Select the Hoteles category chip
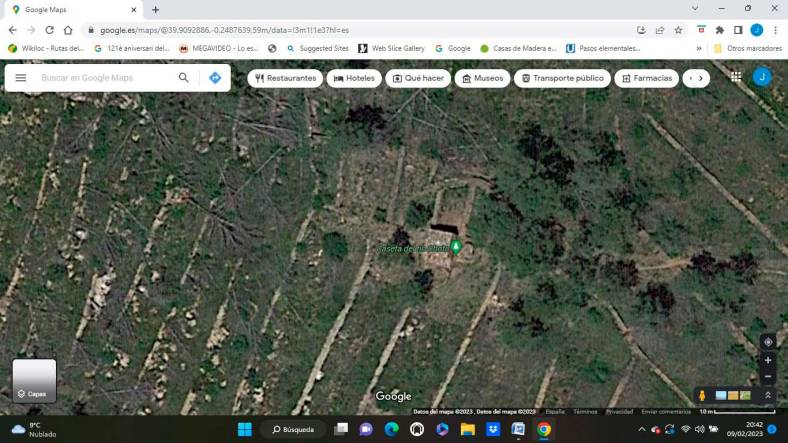This screenshot has height=443, width=788. pyautogui.click(x=354, y=78)
